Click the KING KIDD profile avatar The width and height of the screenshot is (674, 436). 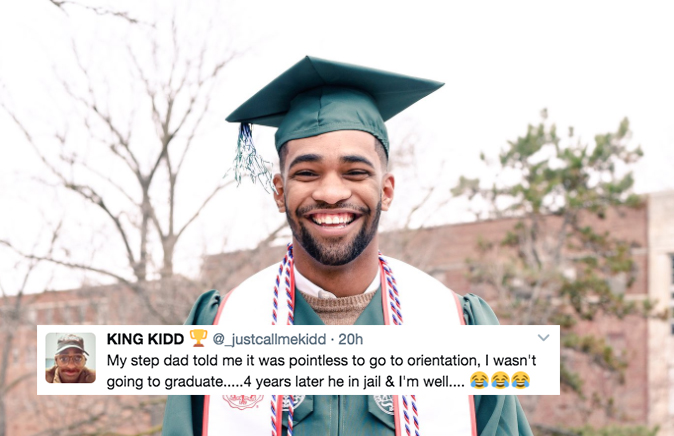pos(70,358)
